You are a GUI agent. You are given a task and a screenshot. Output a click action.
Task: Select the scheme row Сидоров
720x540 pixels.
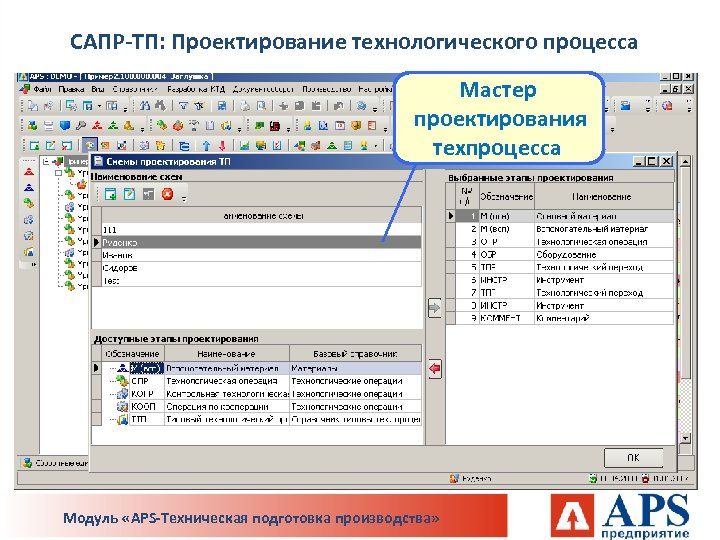point(261,268)
